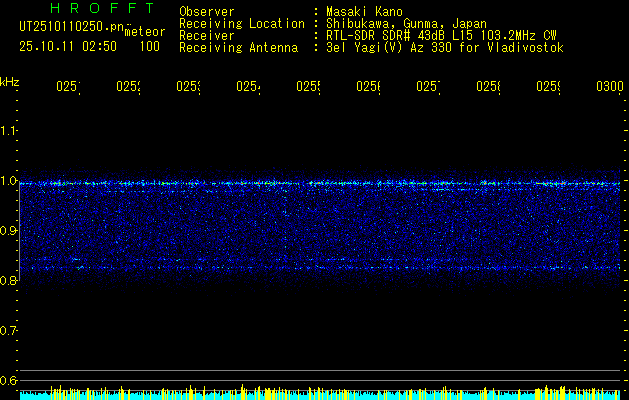629x400 pixels.
Task: Click the 3el Yagi(V) antenna description
Action: pos(445,48)
